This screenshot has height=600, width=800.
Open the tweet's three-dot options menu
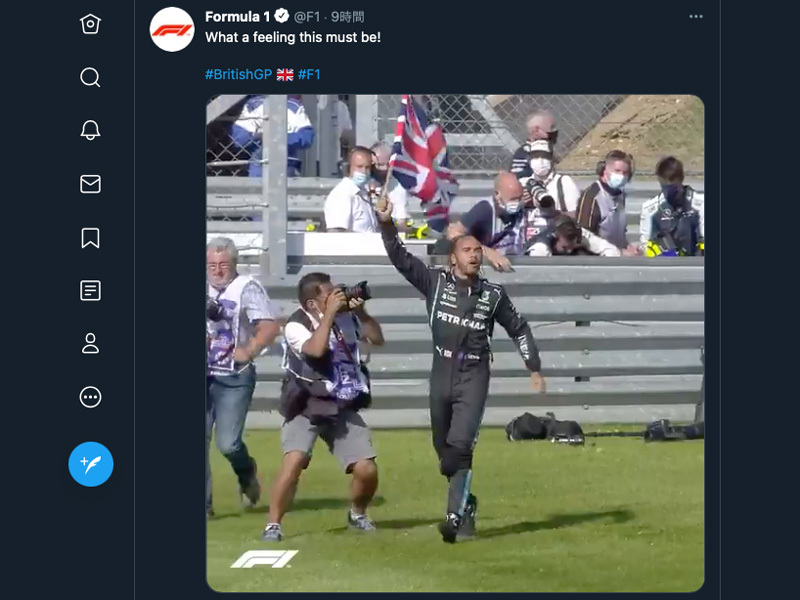696,17
